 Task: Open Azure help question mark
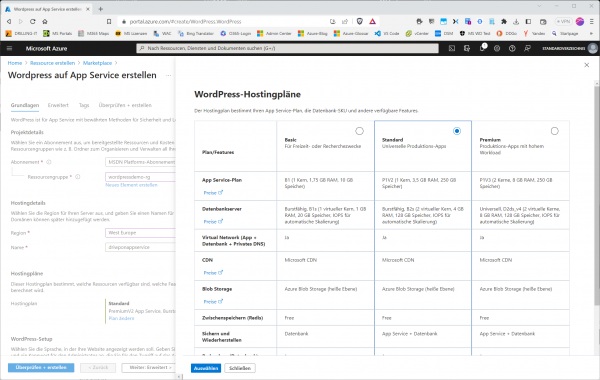click(x=512, y=48)
